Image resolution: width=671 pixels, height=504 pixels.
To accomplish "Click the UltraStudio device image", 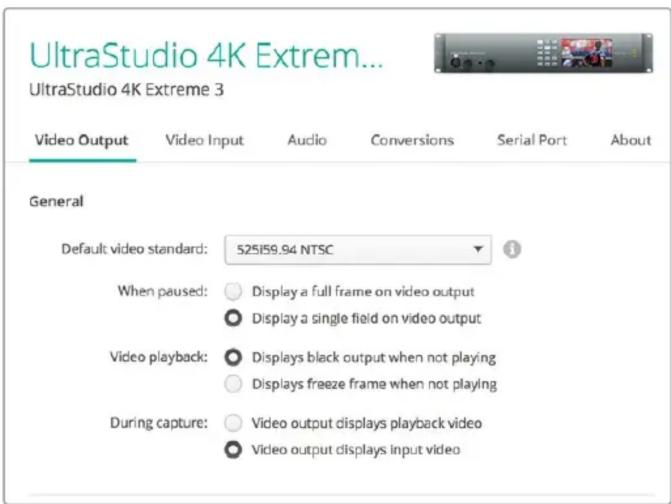I will [x=543, y=53].
